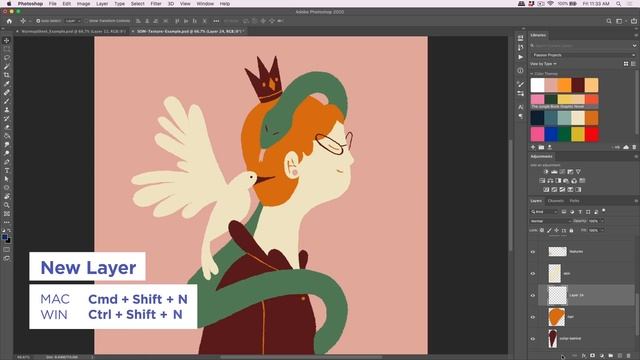The image size is (640, 360).
Task: Open the Window menu
Action: (205, 4)
